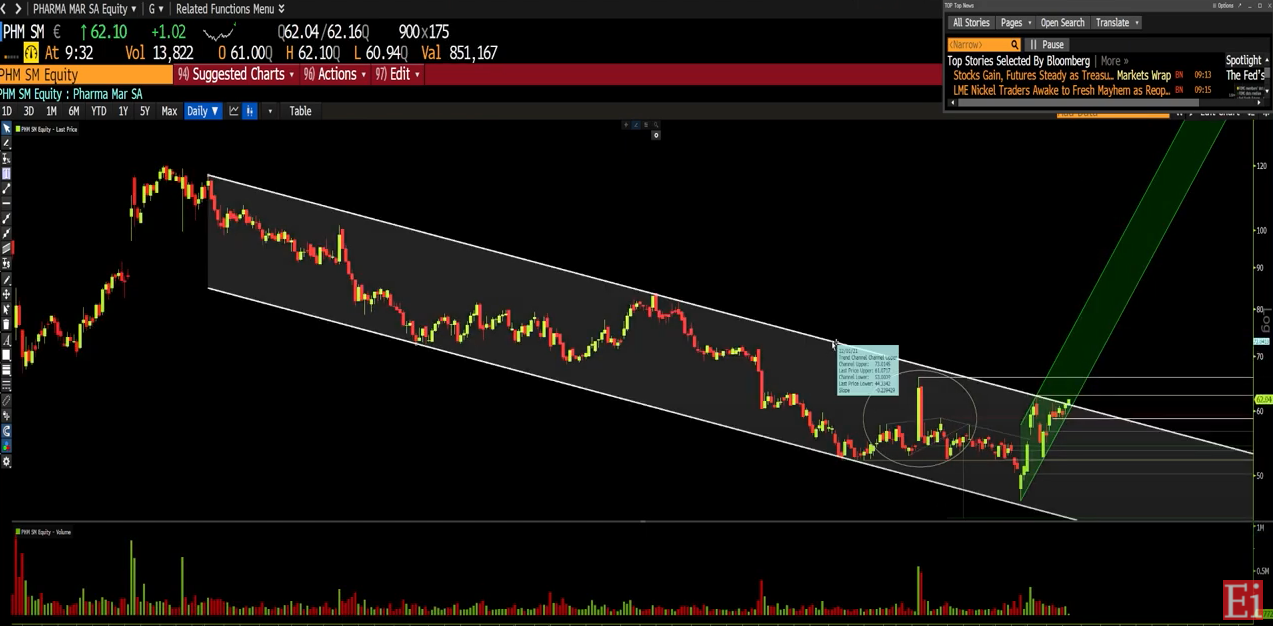This screenshot has width=1273, height=626.
Task: Click the forward navigation arrow
Action: (x=18, y=9)
